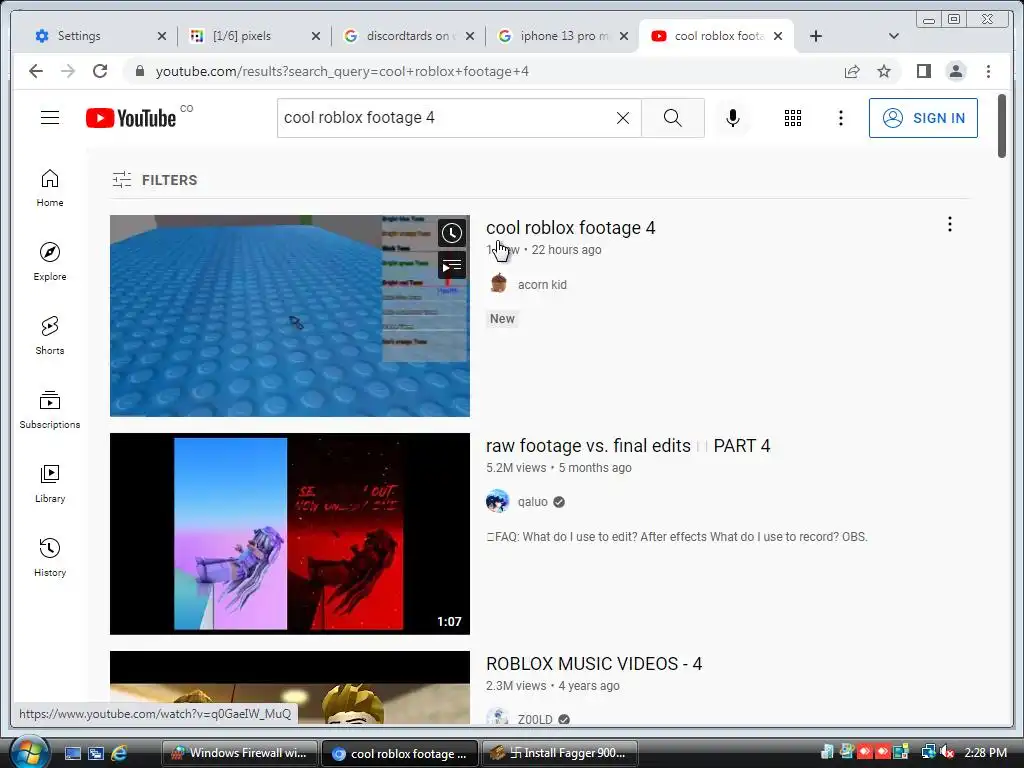Open Install Fagger 900 taskbar item
The width and height of the screenshot is (1024, 768).
click(x=559, y=753)
